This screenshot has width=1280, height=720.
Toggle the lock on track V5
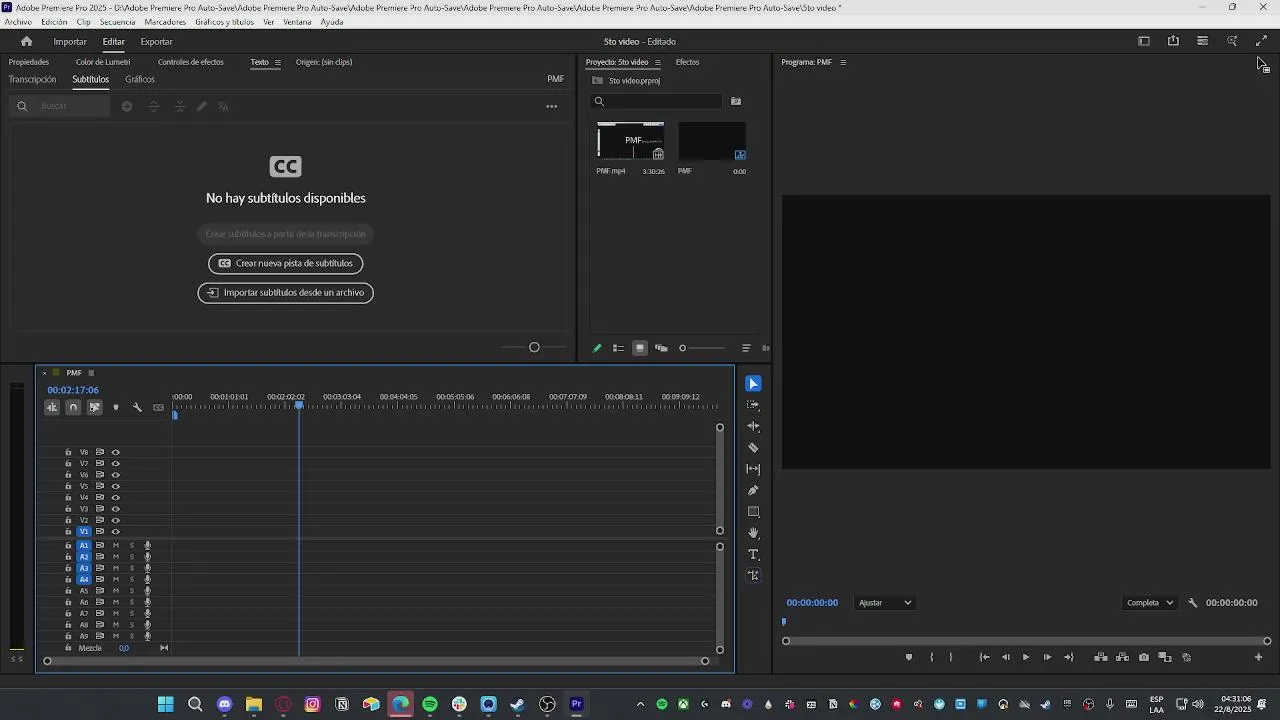pos(68,486)
